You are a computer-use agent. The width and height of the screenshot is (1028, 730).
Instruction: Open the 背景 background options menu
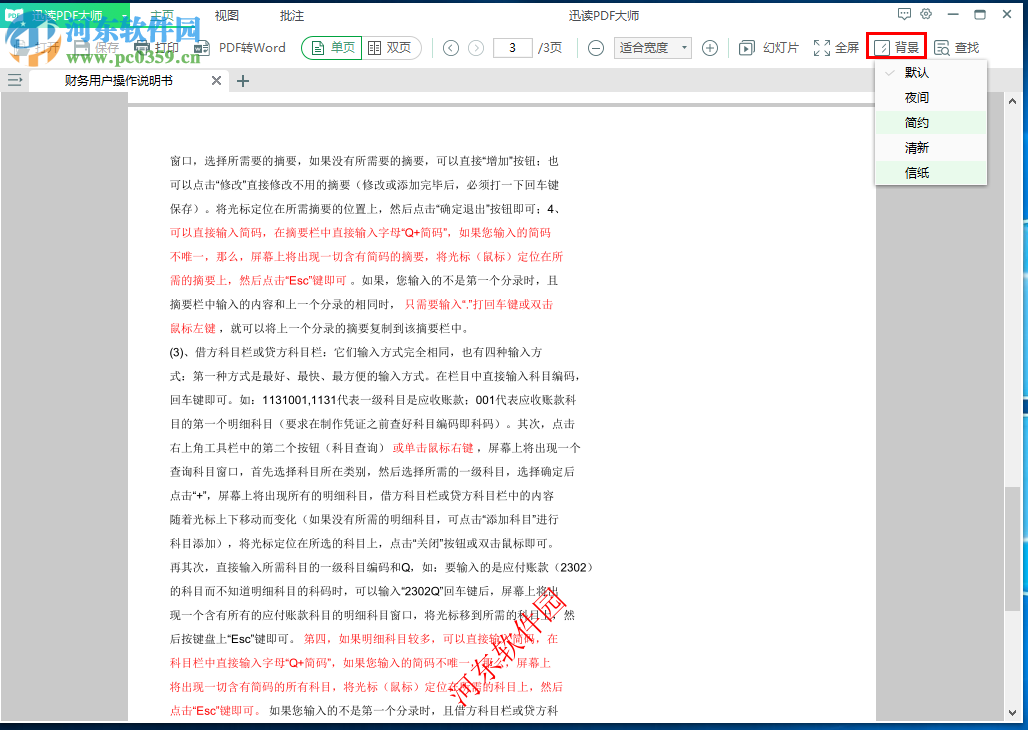coord(897,47)
